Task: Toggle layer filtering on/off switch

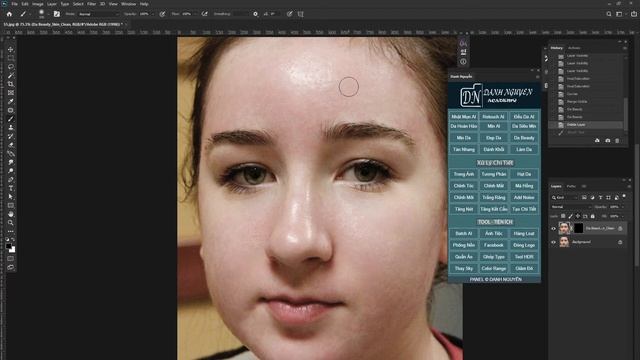Action: pos(624,197)
